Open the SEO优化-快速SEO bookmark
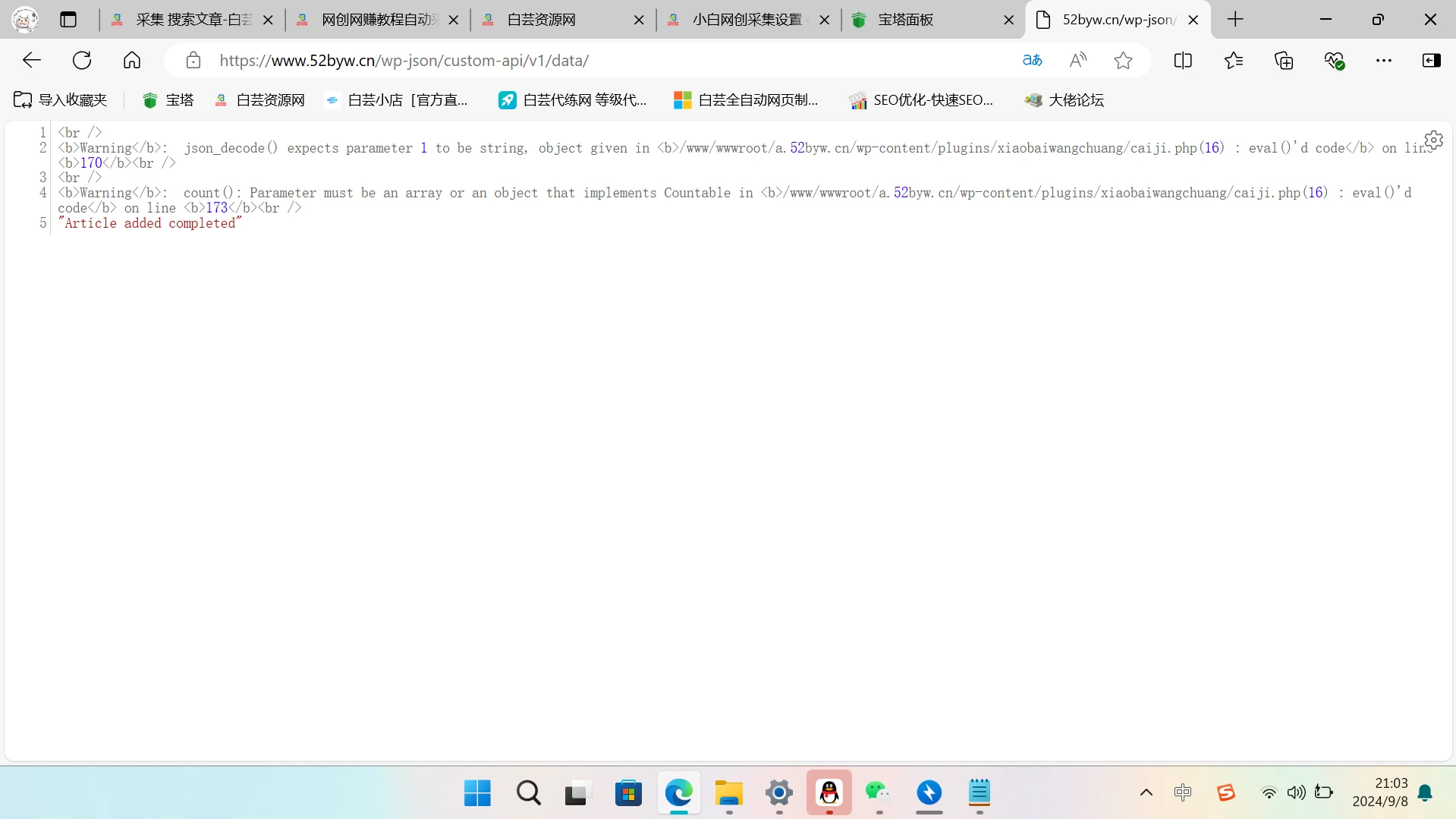 921,100
